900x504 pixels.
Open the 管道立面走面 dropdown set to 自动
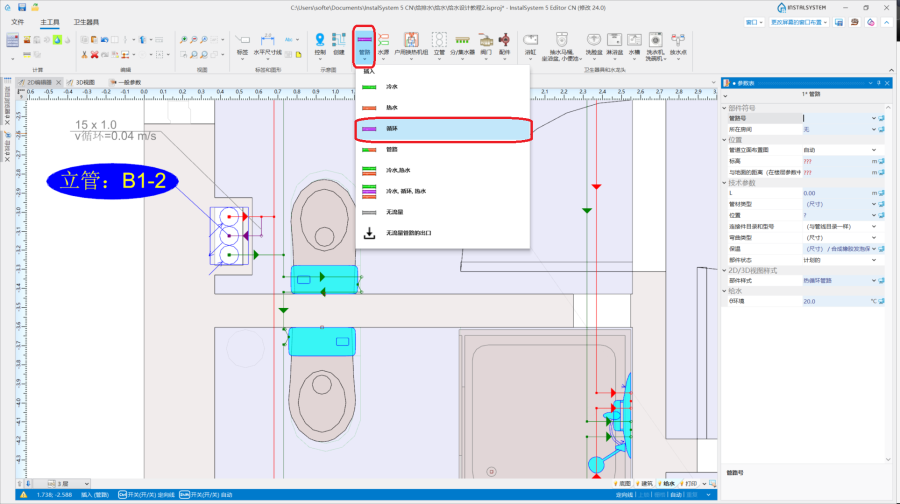coord(872,150)
